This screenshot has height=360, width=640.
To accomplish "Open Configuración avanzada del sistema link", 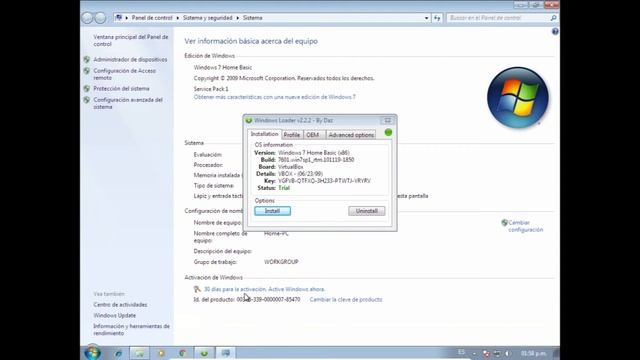I will pyautogui.click(x=128, y=103).
